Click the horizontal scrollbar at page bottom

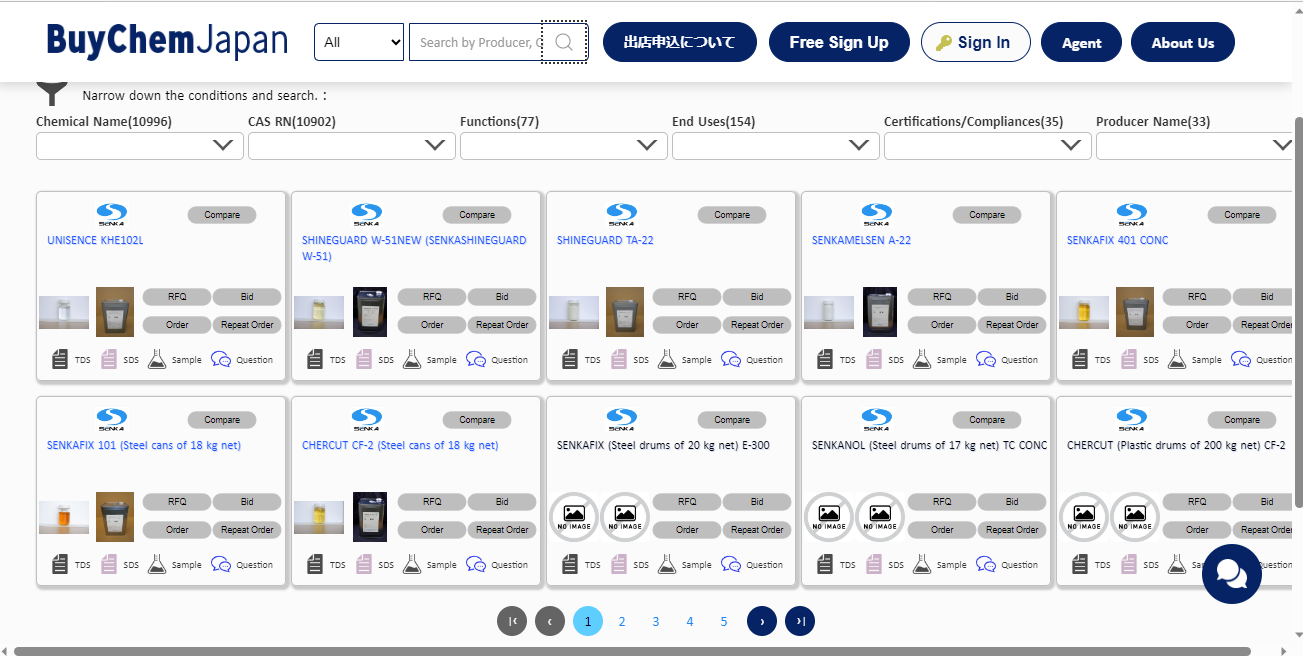(632, 651)
